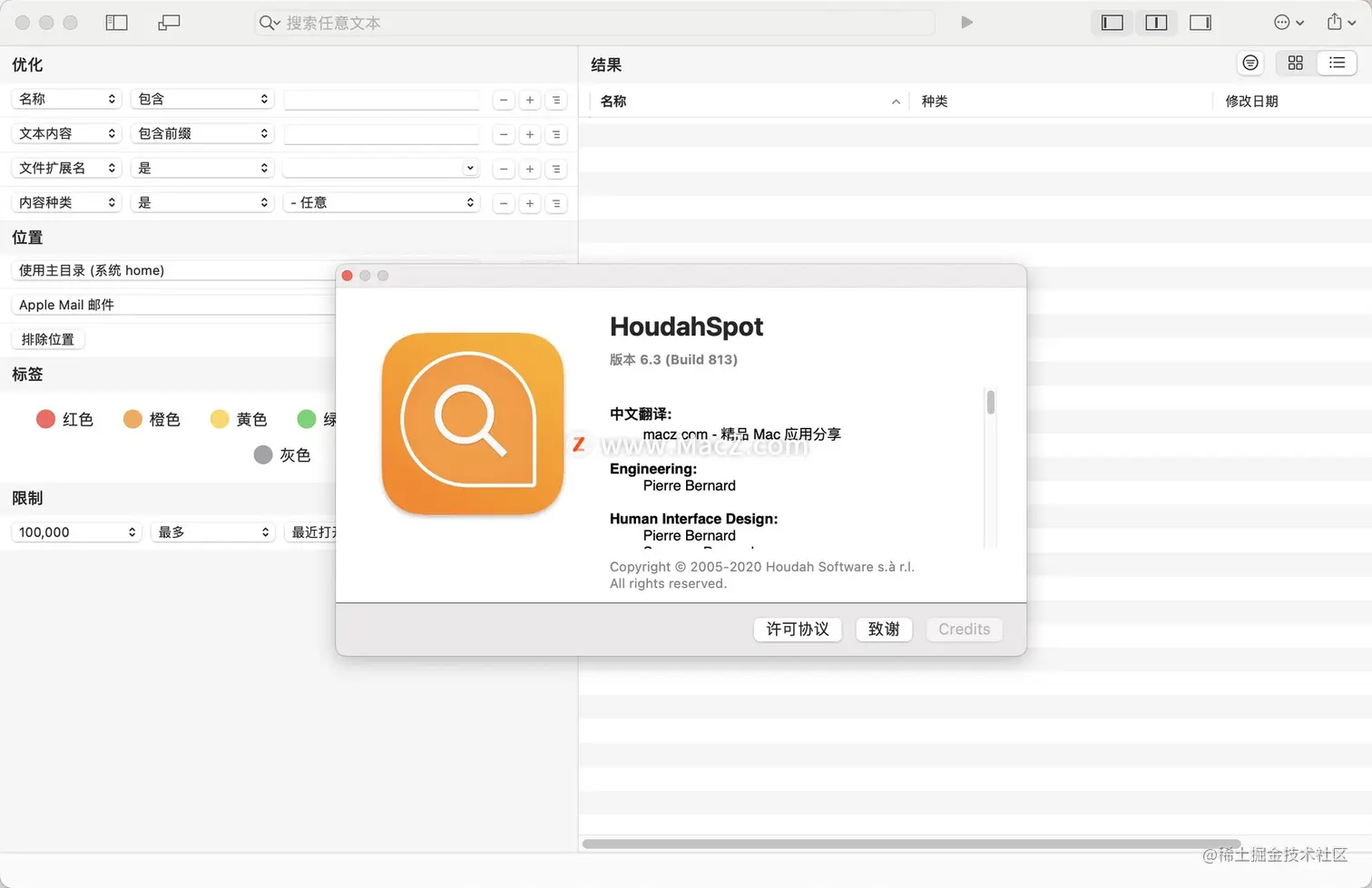
Task: Add a criterion after 名称 row
Action: (x=530, y=100)
